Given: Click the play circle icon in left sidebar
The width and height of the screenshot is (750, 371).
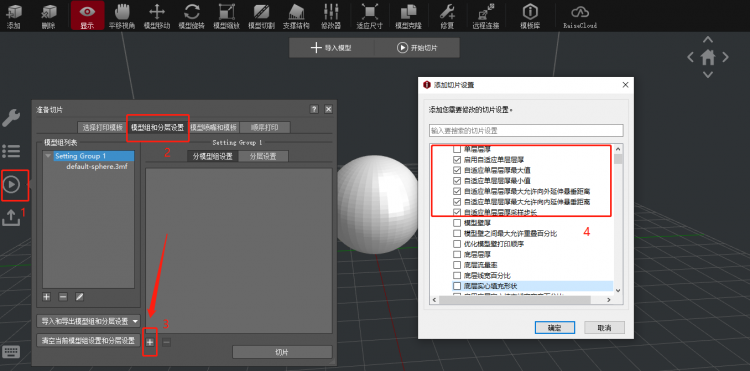Looking at the screenshot, I should point(11,184).
